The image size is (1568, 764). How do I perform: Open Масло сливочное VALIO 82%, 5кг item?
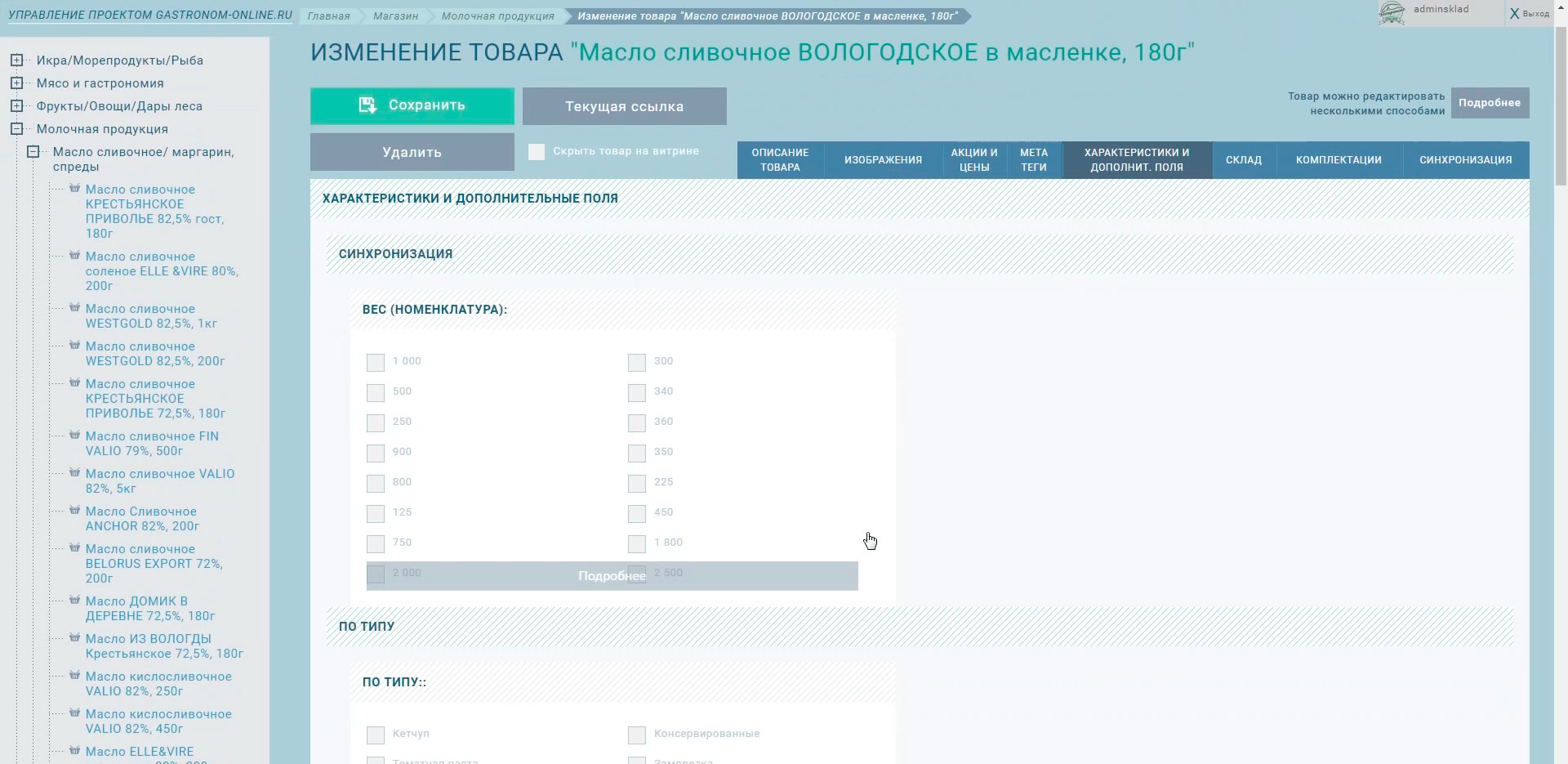pos(160,481)
